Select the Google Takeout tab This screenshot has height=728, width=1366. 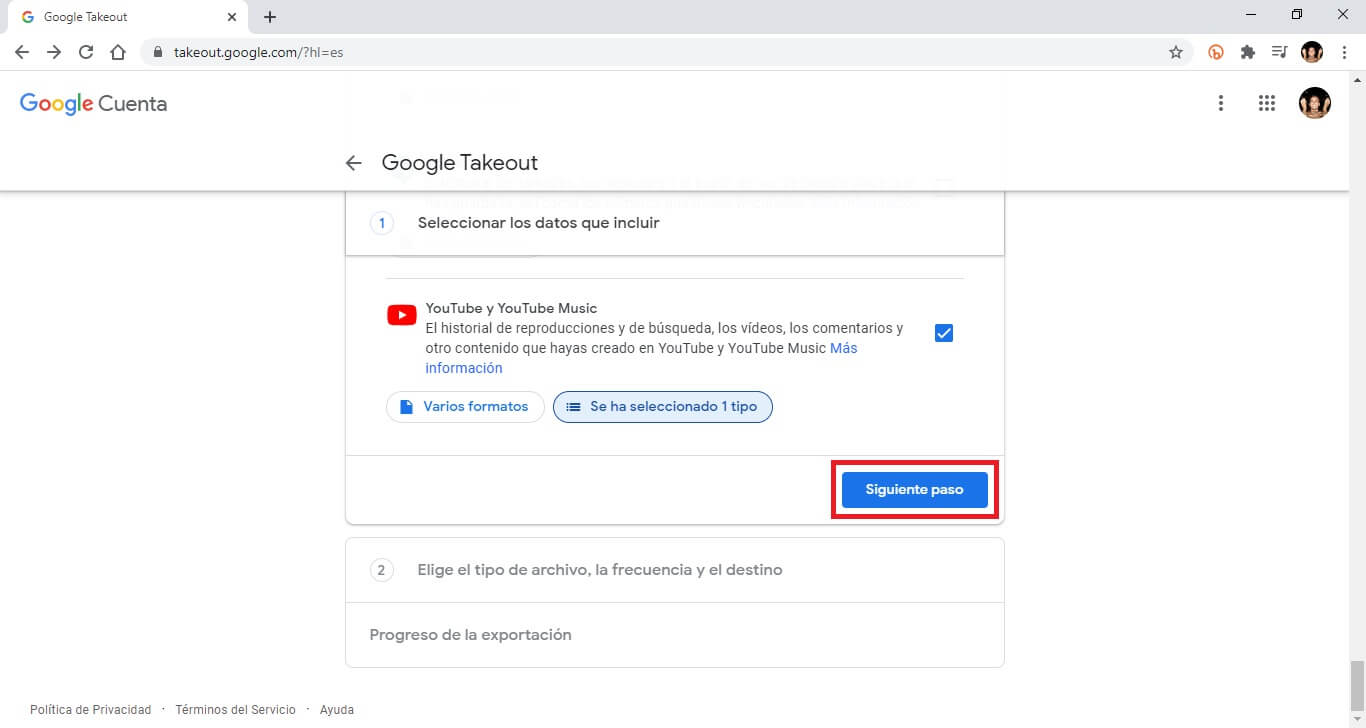pyautogui.click(x=125, y=17)
